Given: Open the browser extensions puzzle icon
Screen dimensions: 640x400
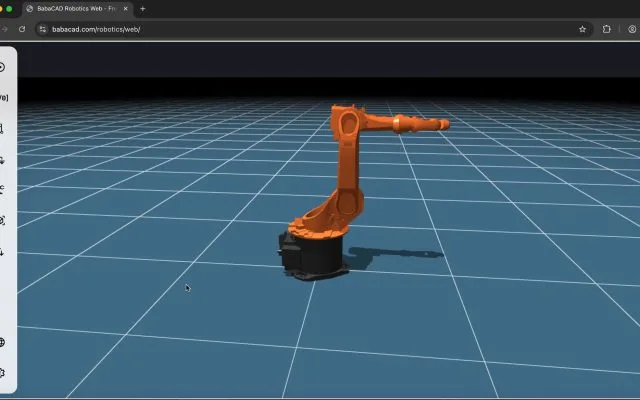Looking at the screenshot, I should [607, 29].
